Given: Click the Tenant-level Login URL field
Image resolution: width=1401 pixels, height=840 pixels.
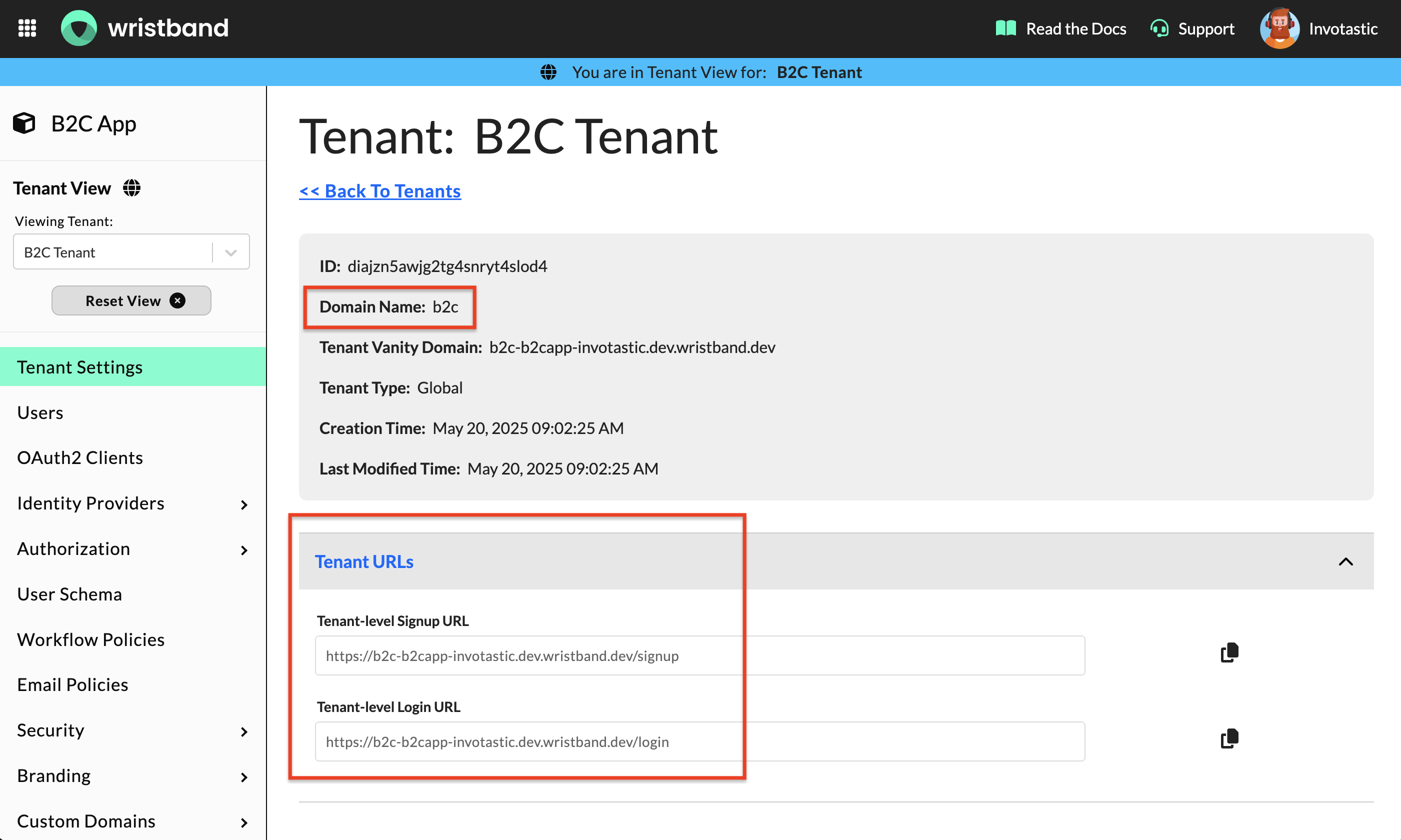Looking at the screenshot, I should click(x=699, y=741).
